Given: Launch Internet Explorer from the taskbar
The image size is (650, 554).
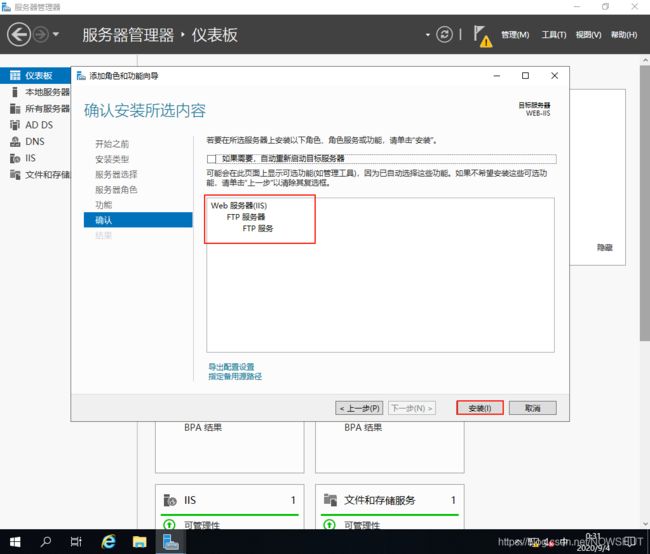Looking at the screenshot, I should [x=109, y=542].
